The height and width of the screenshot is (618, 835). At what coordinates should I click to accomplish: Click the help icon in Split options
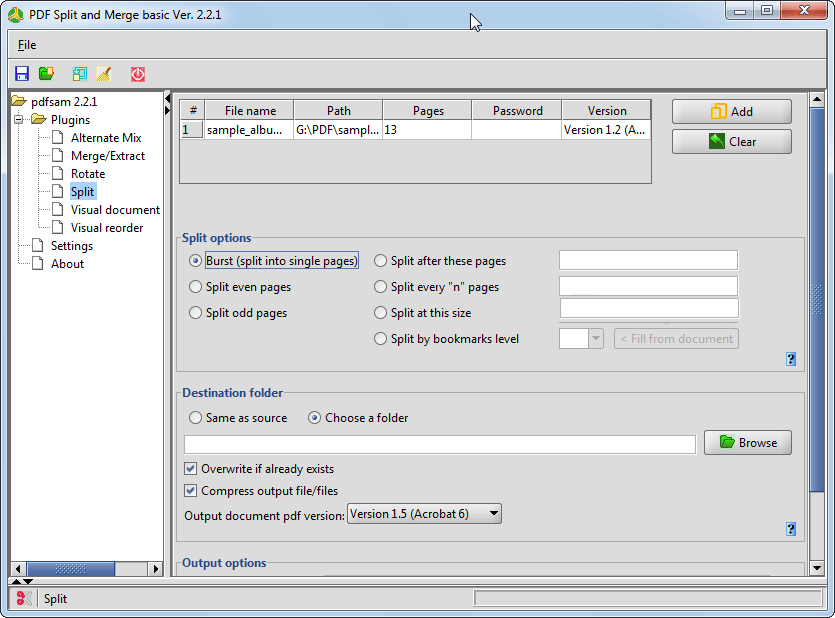pos(791,359)
